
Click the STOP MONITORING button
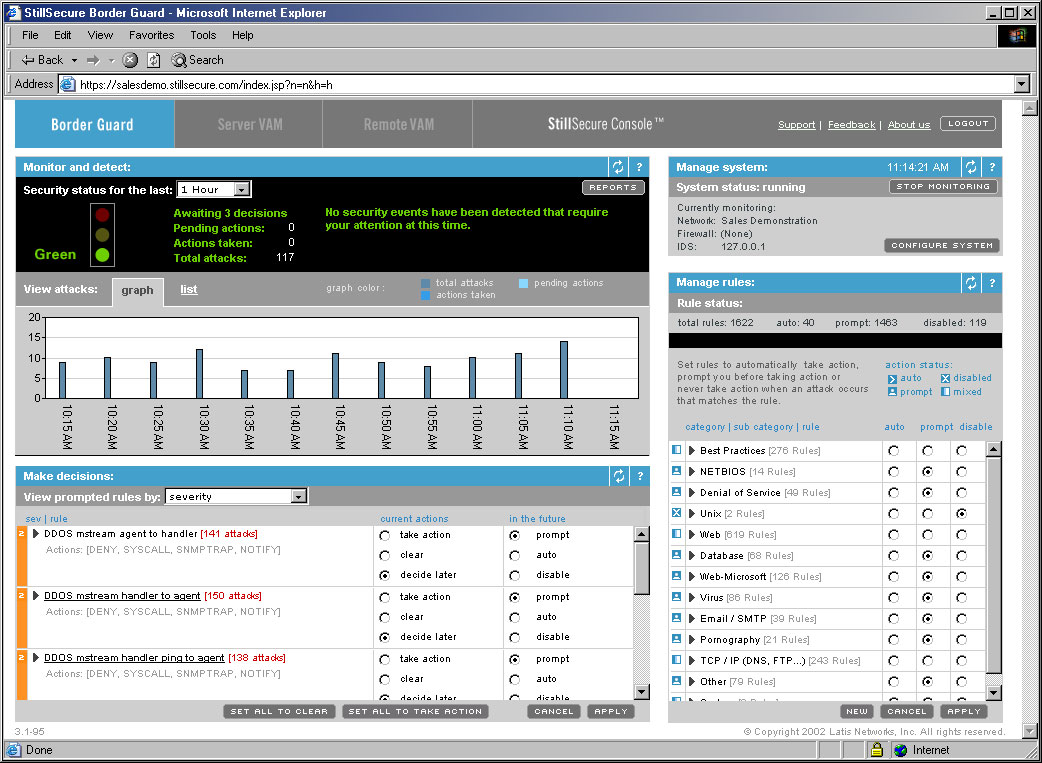(x=944, y=187)
